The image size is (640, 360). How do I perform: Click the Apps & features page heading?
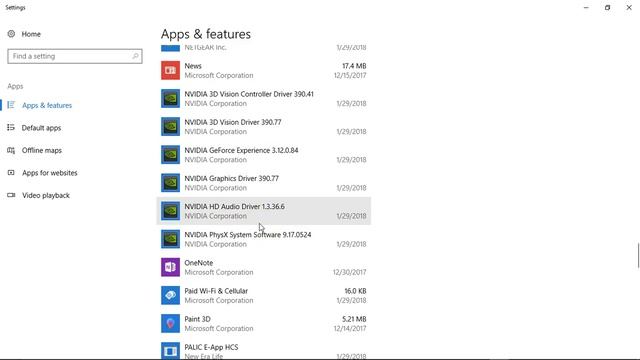[206, 34]
